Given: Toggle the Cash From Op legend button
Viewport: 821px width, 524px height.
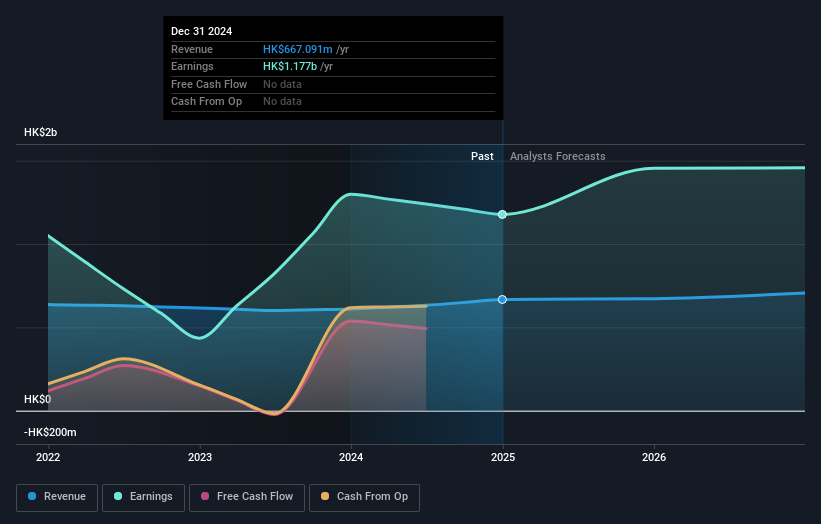Looking at the screenshot, I should click(x=364, y=497).
